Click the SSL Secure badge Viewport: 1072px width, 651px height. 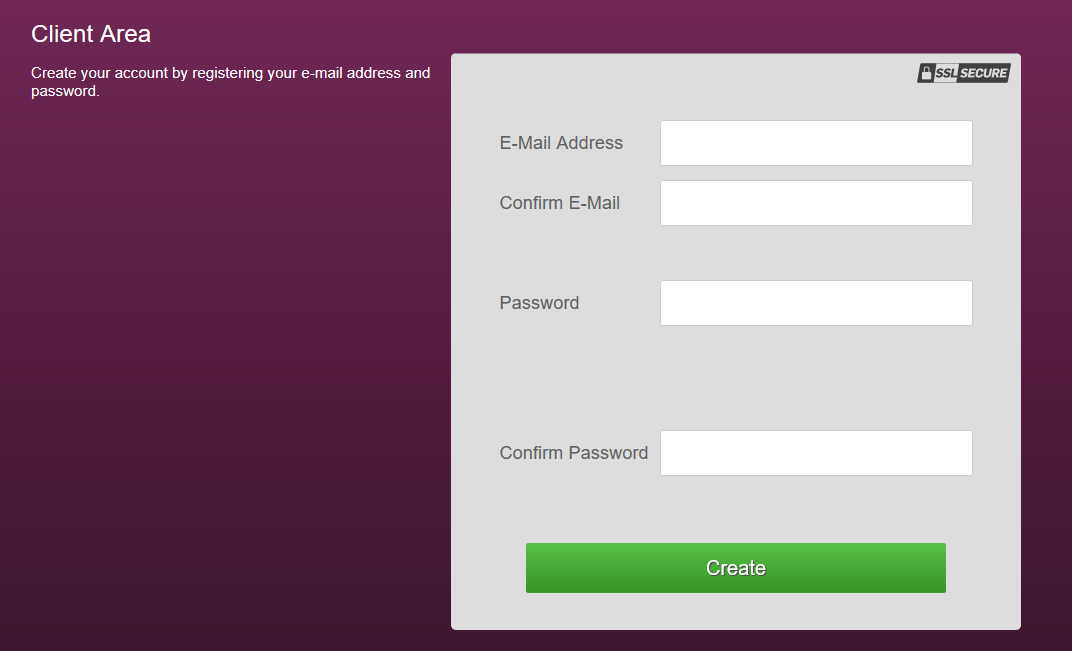[964, 73]
